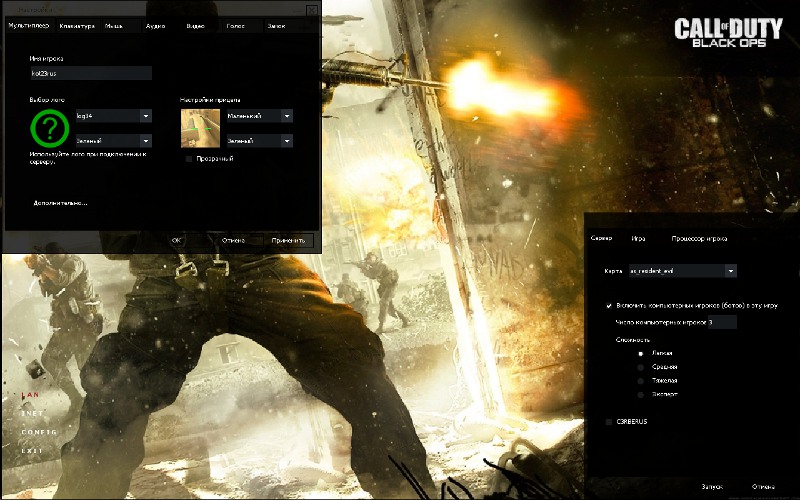Select the Игра tab in server window
Viewport: 800px width, 500px height.
(638, 238)
